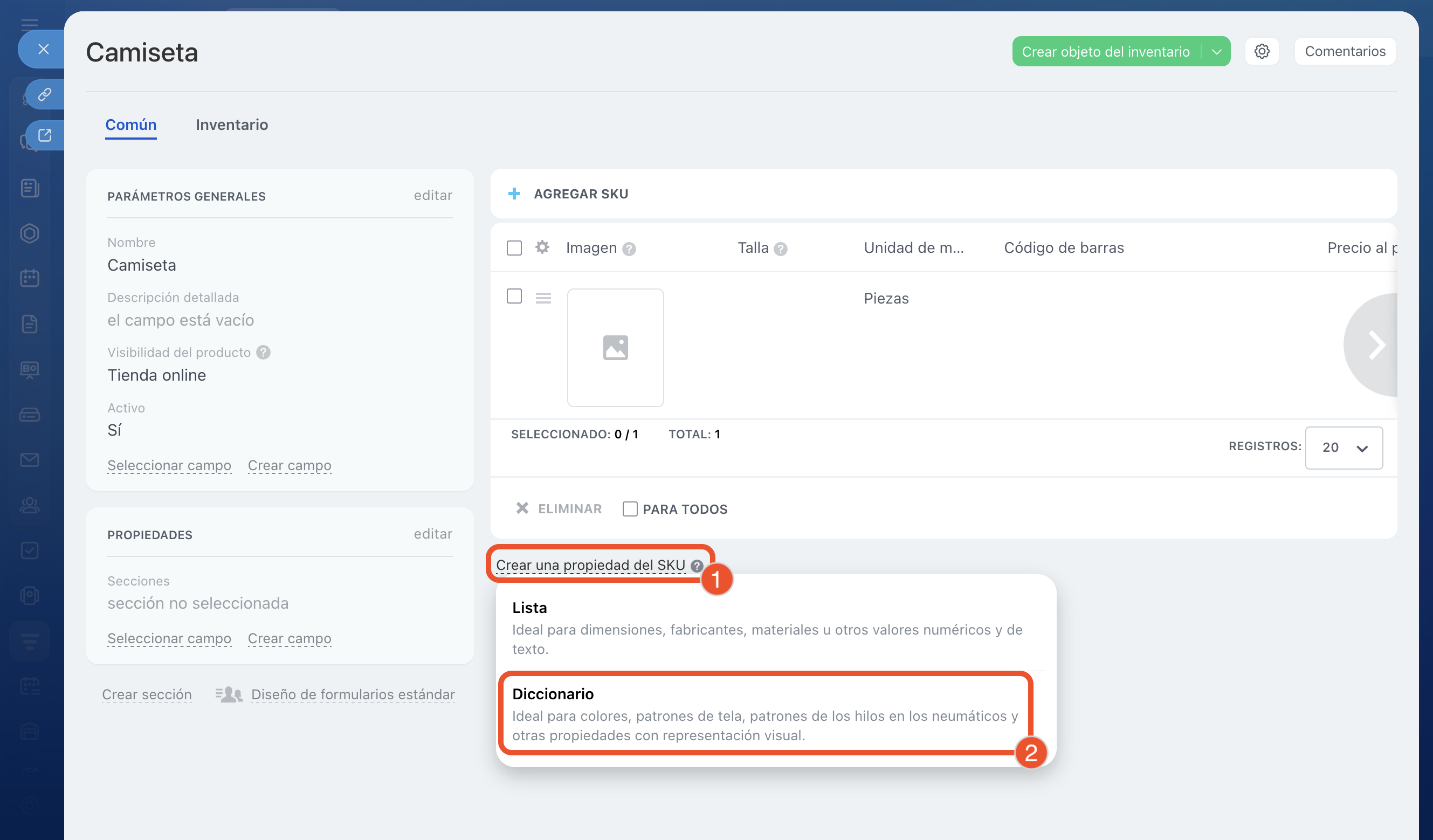The width and height of the screenshot is (1433, 840).
Task: Click the empty SKU image placeholder
Action: point(615,348)
